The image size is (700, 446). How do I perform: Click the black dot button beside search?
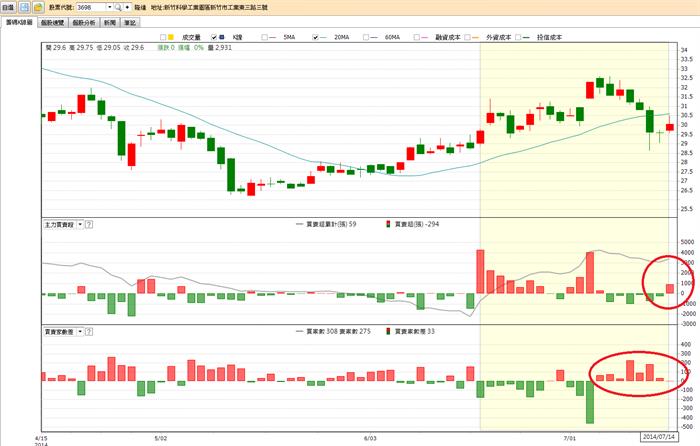point(128,7)
